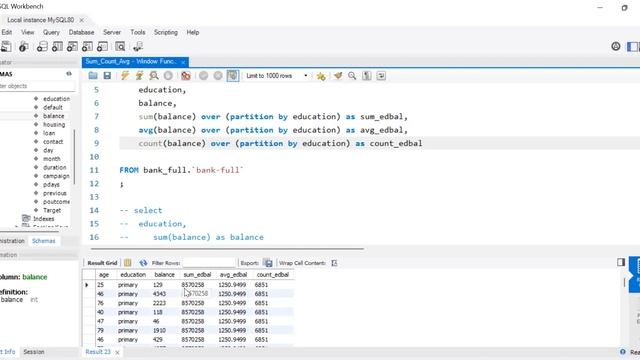
Task: Open the Query menu
Action: click(x=51, y=32)
